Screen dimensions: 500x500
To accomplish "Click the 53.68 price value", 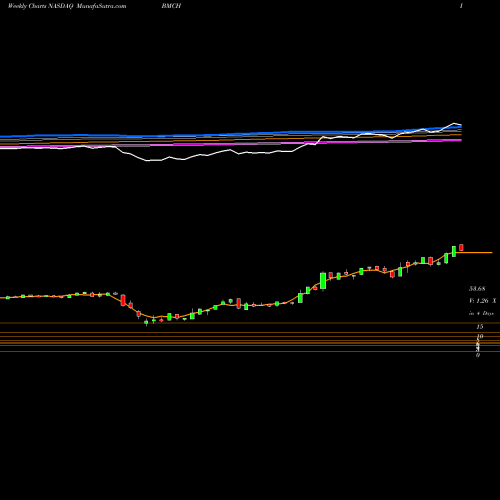I will [x=477, y=289].
